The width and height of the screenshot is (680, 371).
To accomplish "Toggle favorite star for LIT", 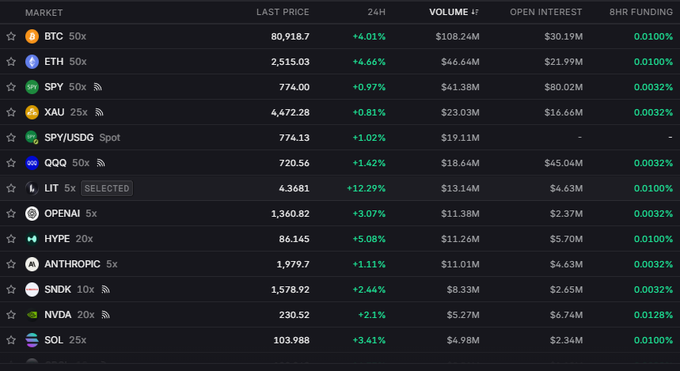I will (11, 188).
